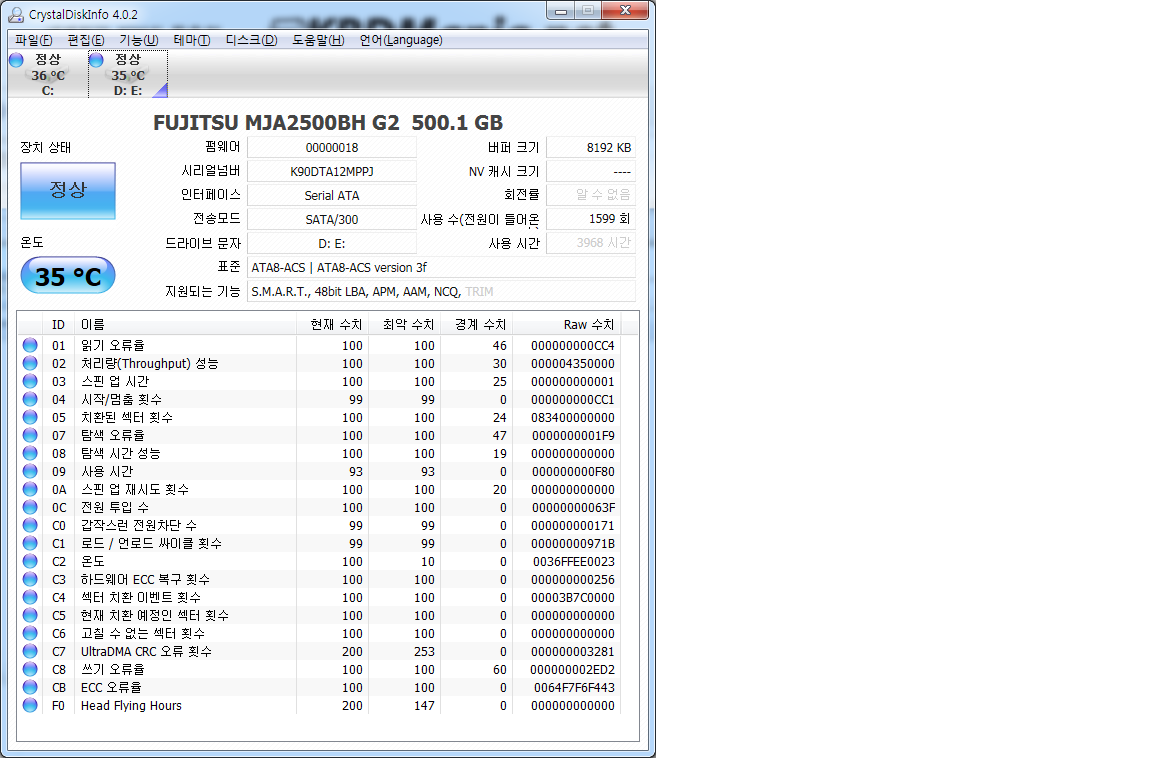Click the status icon for 02 처리량(Throughput) 성능
This screenshot has width=1152, height=758.
click(30, 363)
